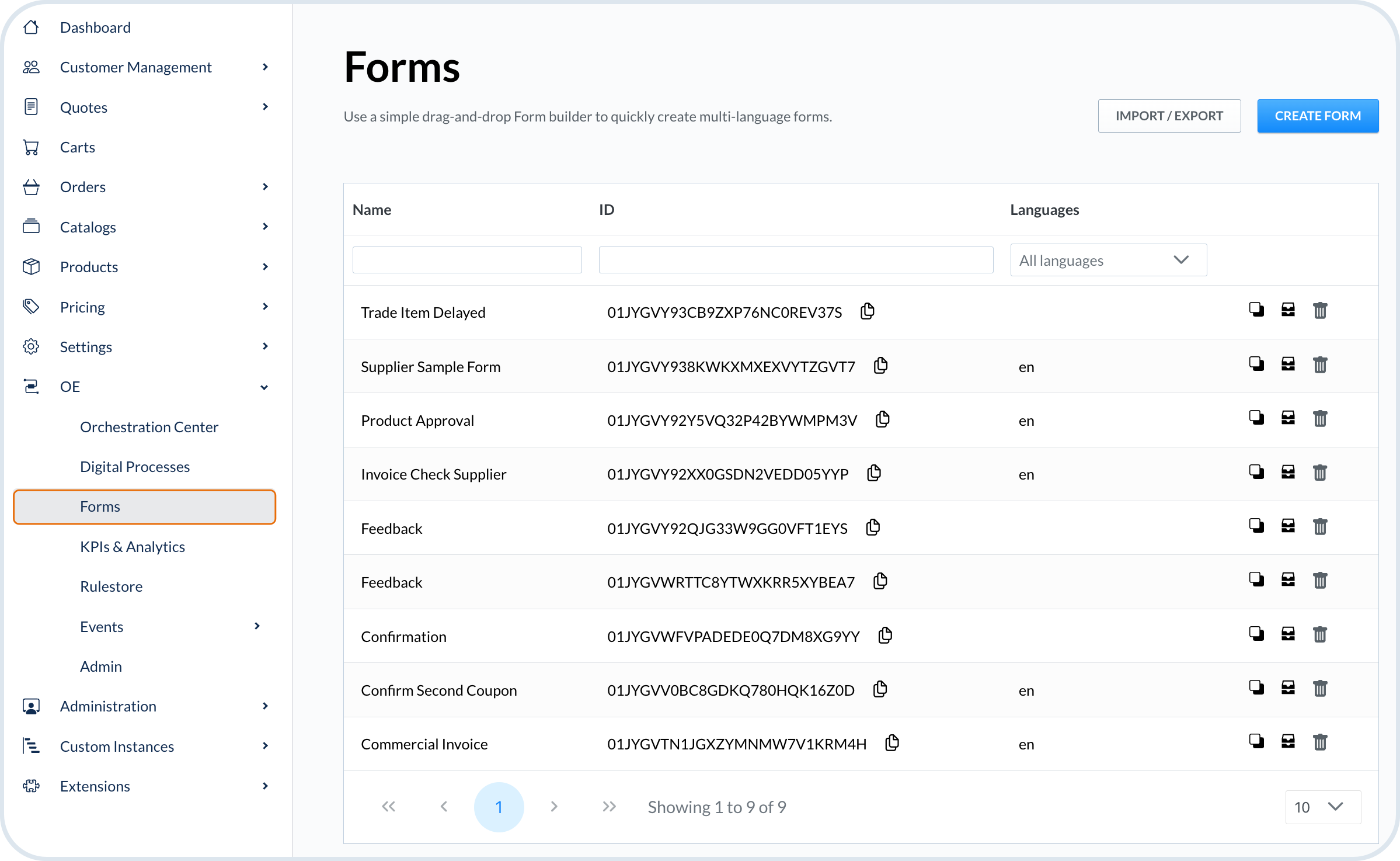This screenshot has width=1400, height=861.
Task: Duplicate the Supplier Sample Form
Action: click(x=1256, y=364)
